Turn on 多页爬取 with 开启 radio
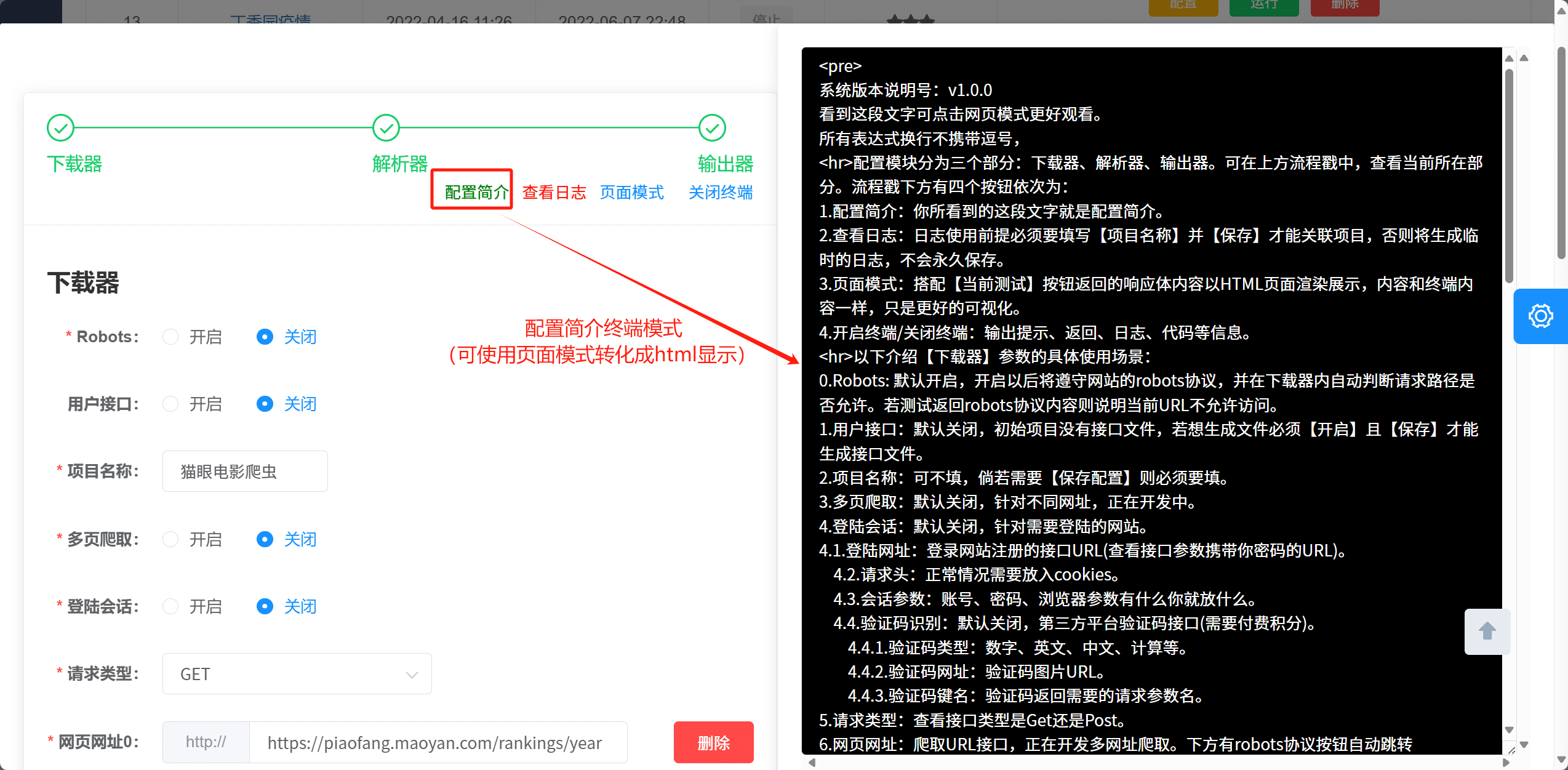This screenshot has height=770, width=1568. (x=170, y=539)
